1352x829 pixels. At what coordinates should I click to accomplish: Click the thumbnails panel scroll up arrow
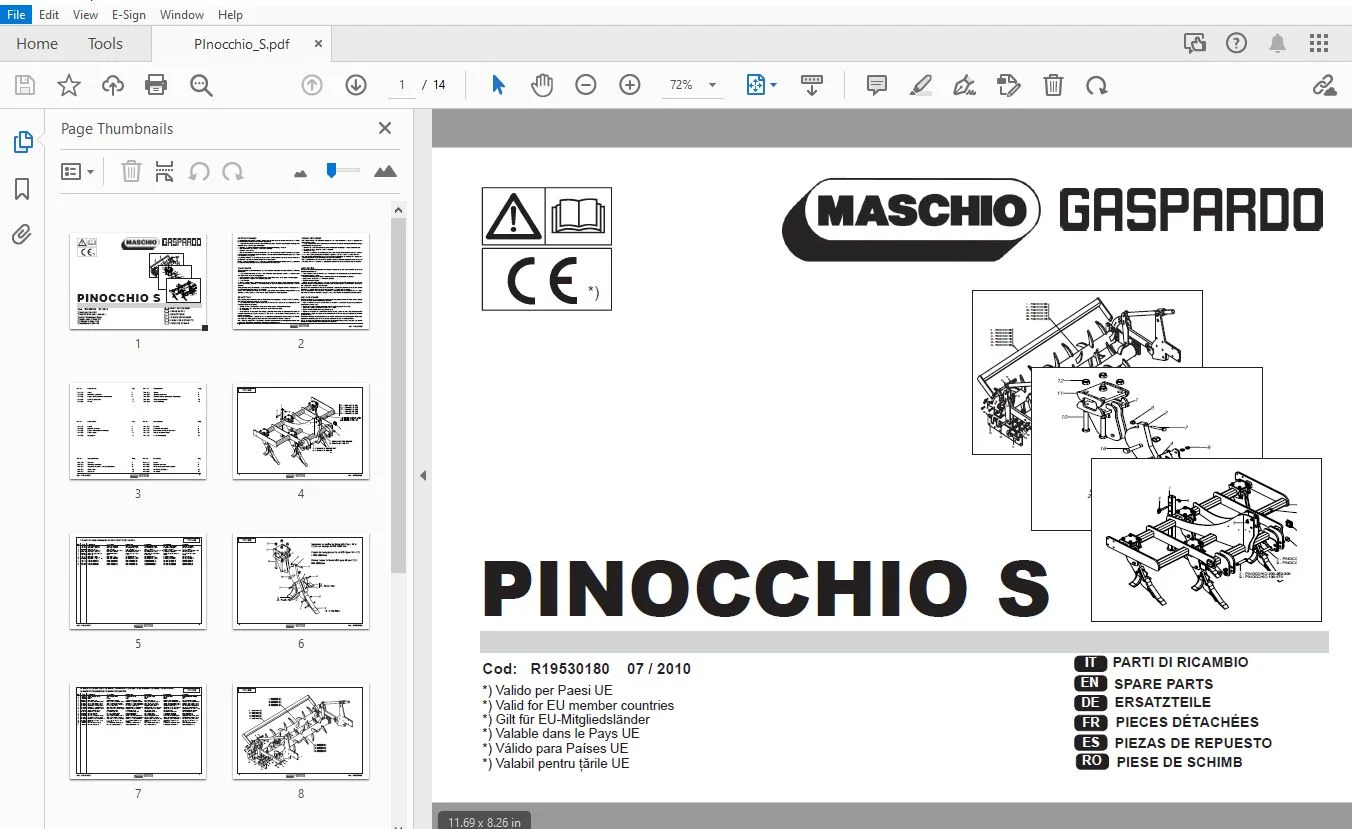398,210
